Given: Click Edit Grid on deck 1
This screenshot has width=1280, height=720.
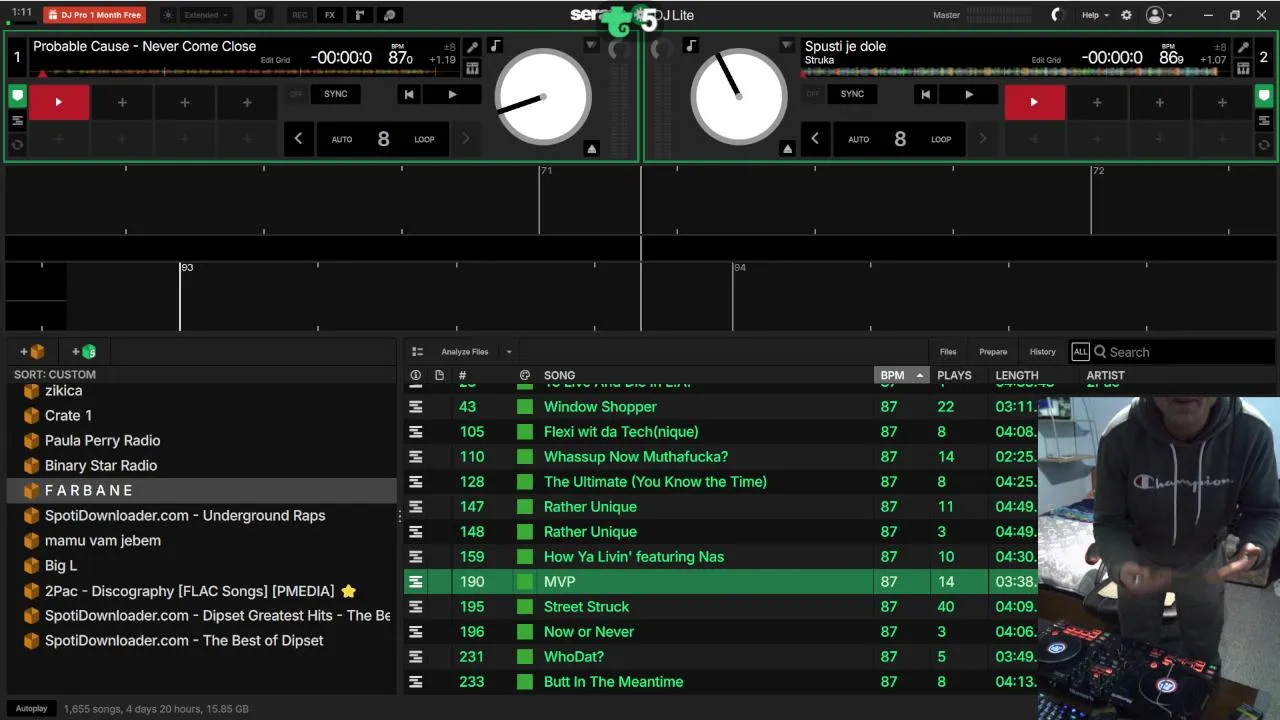Looking at the screenshot, I should coord(275,60).
